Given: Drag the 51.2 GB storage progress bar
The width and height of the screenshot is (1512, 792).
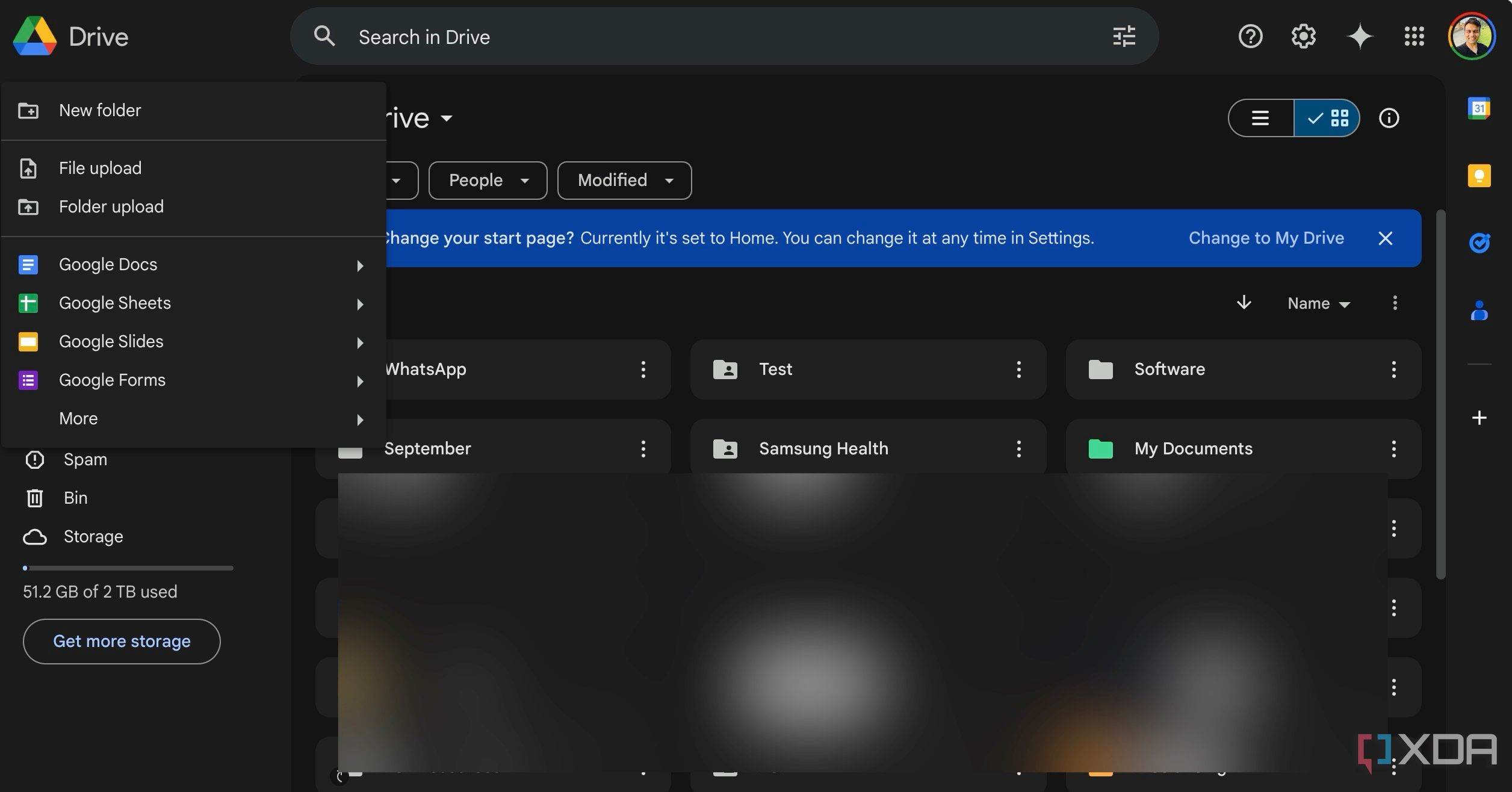Looking at the screenshot, I should pyautogui.click(x=127, y=568).
